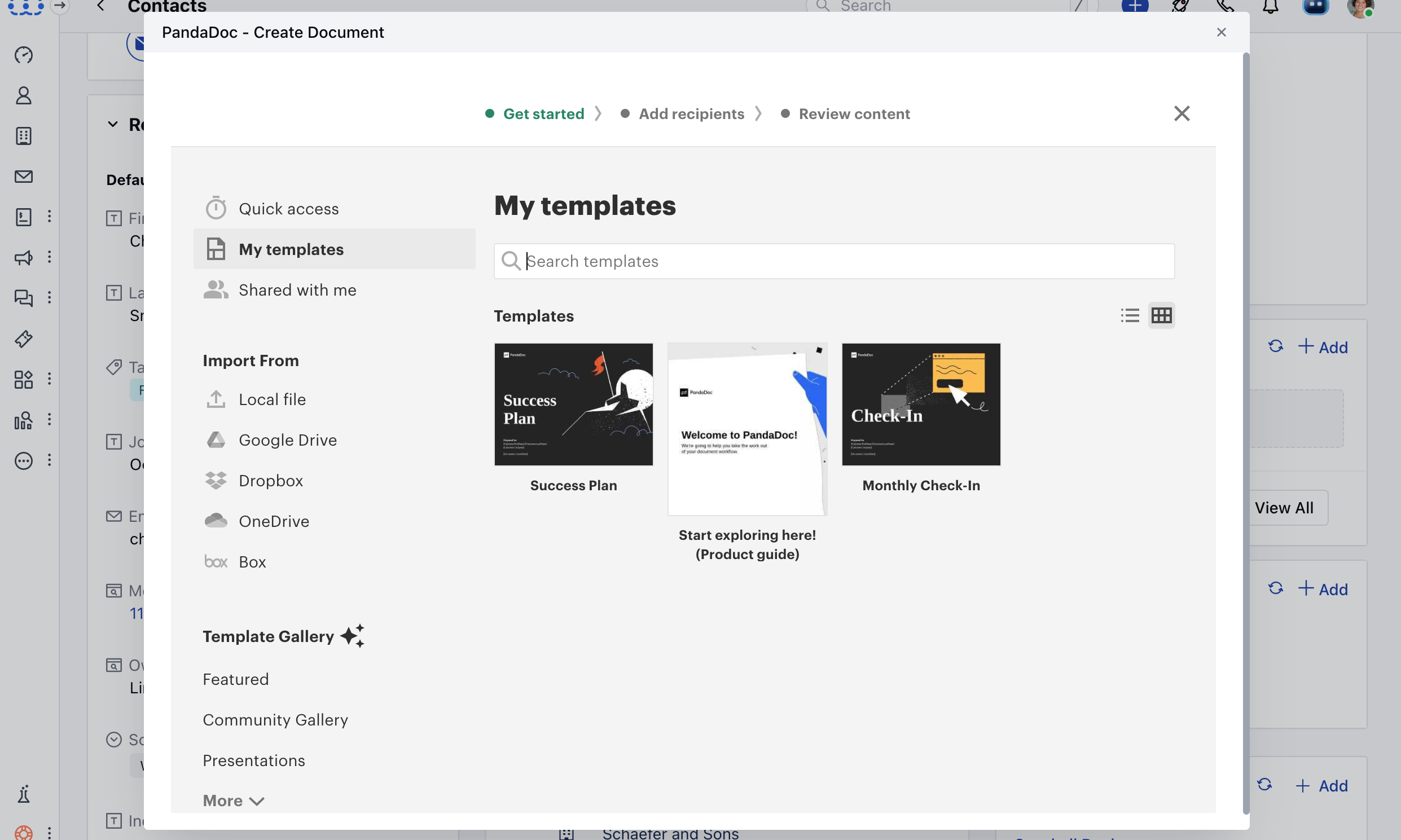Viewport: 1401px width, 840px height.
Task: Open apps grid submenu dots in sidebar
Action: point(49,379)
